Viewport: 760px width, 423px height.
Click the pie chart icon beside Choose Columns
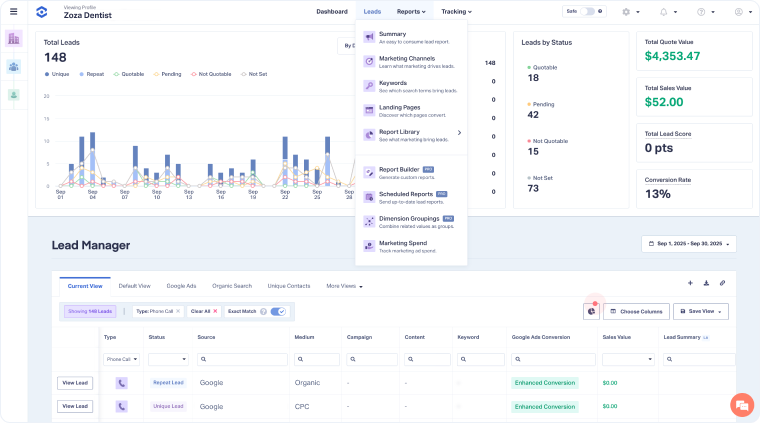[591, 311]
